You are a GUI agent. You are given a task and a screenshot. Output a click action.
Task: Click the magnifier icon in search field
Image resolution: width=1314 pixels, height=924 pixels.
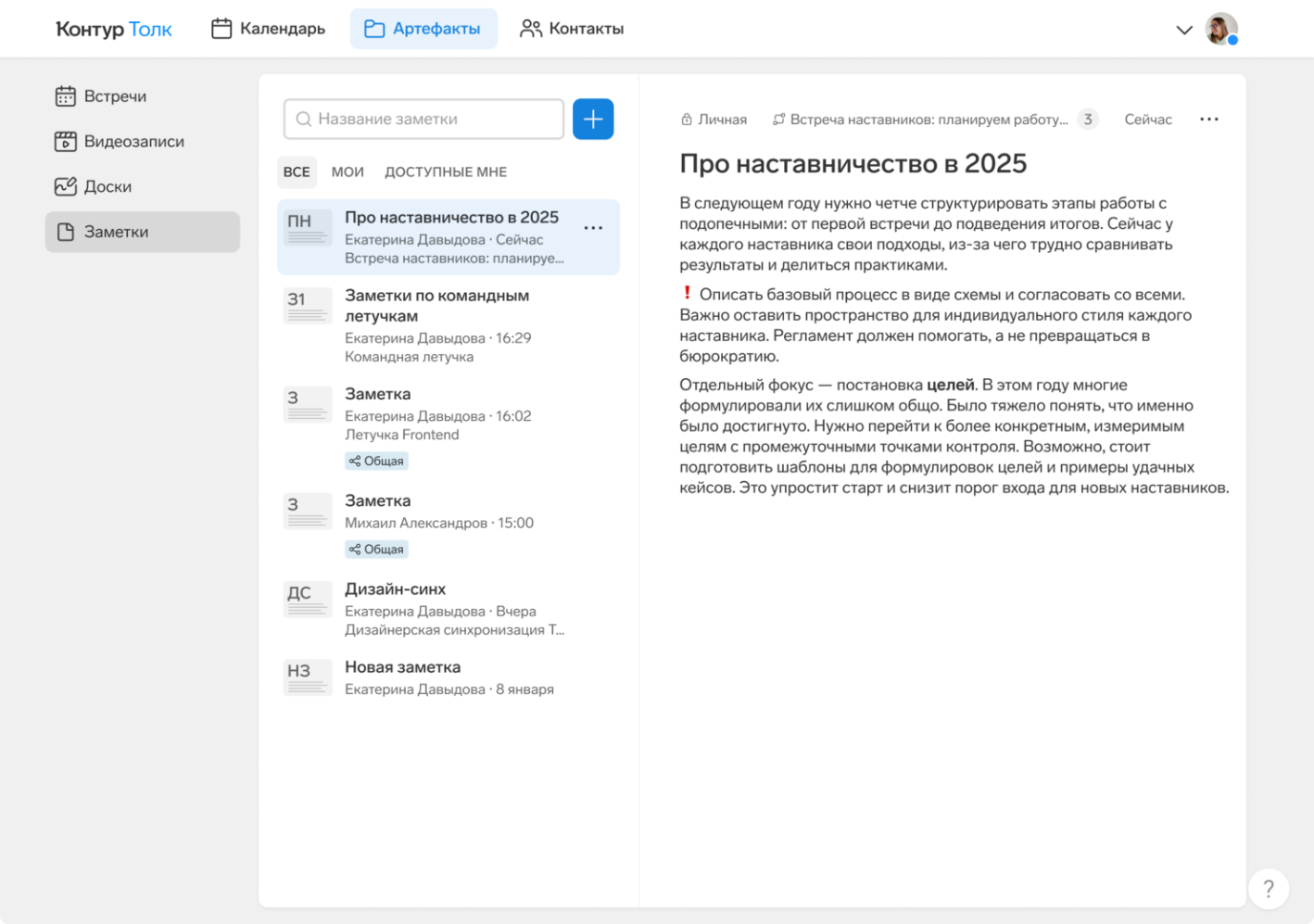(x=303, y=119)
